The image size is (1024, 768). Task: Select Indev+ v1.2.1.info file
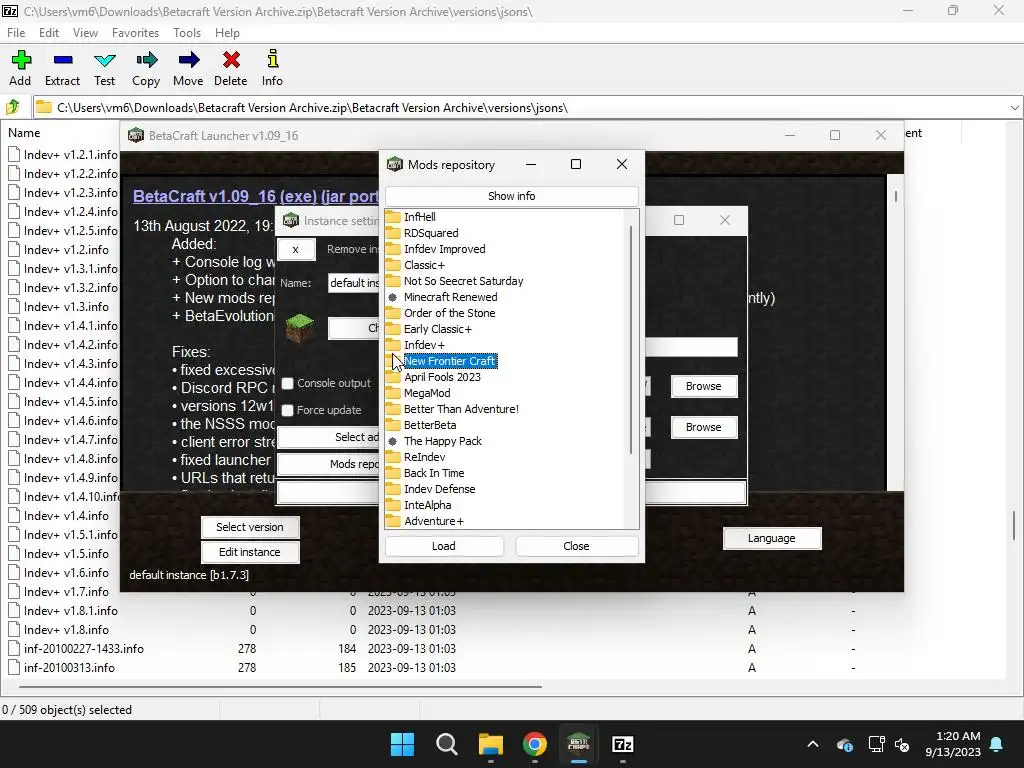click(x=71, y=155)
